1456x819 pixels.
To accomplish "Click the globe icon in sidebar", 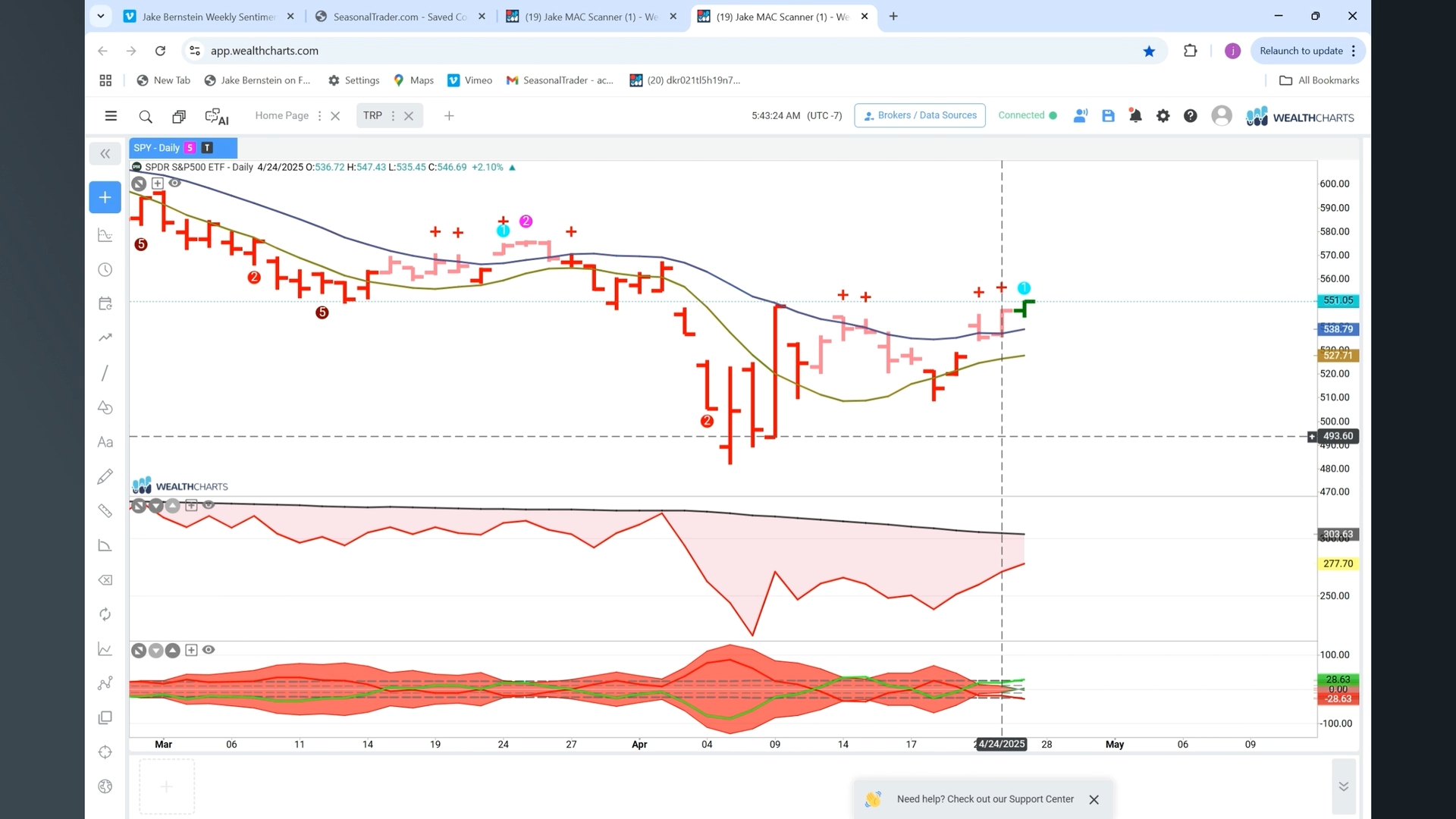I will point(105,786).
